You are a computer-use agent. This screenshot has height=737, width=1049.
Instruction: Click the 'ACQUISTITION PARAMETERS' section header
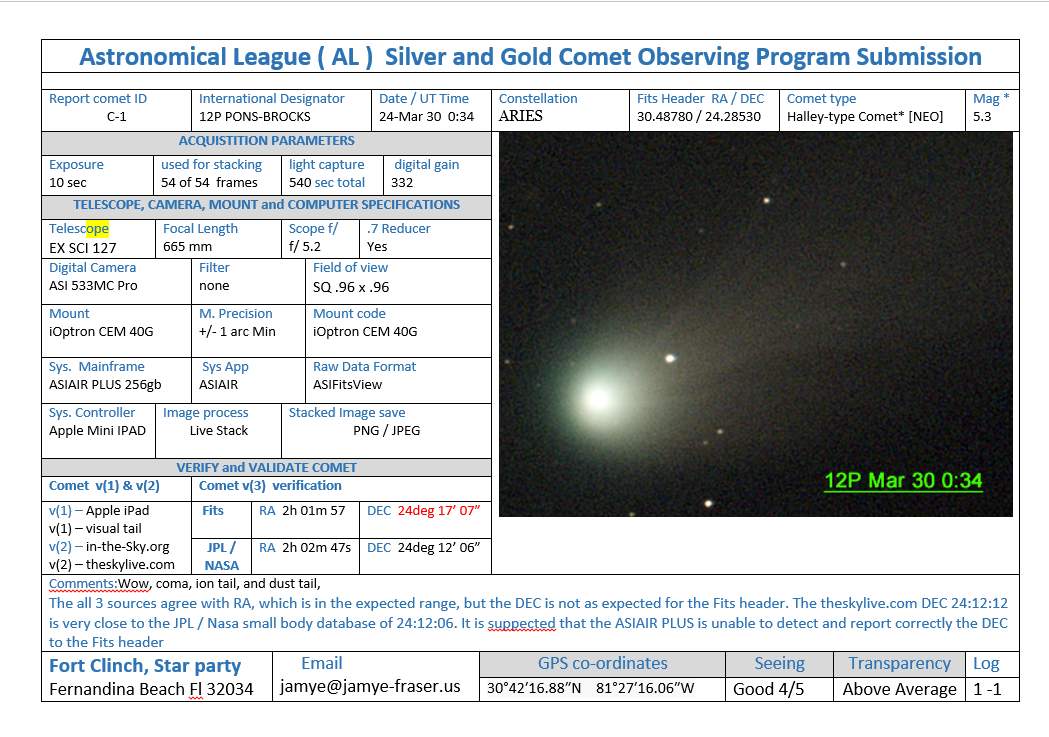point(266,141)
